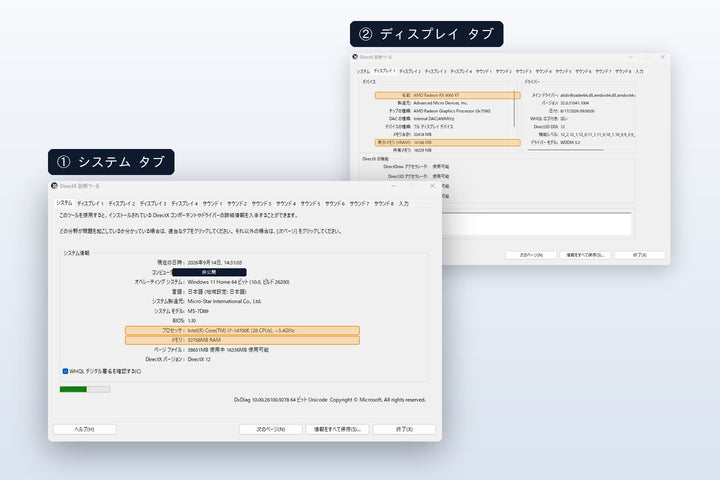This screenshot has width=720, height=480.
Task: Click AMD Radeon Graphics Processor chip type value
Action: (x=452, y=111)
